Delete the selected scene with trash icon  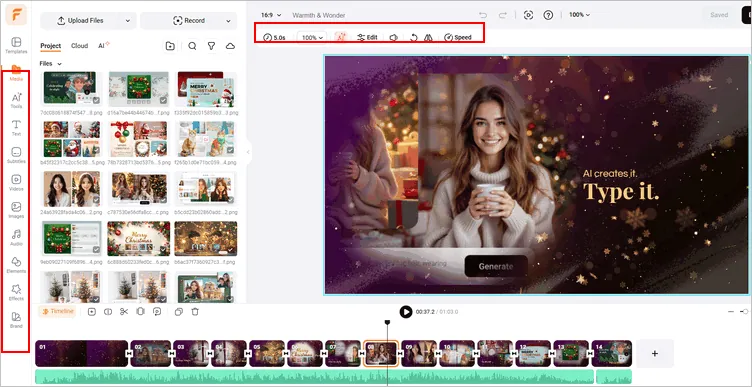pyautogui.click(x=195, y=312)
